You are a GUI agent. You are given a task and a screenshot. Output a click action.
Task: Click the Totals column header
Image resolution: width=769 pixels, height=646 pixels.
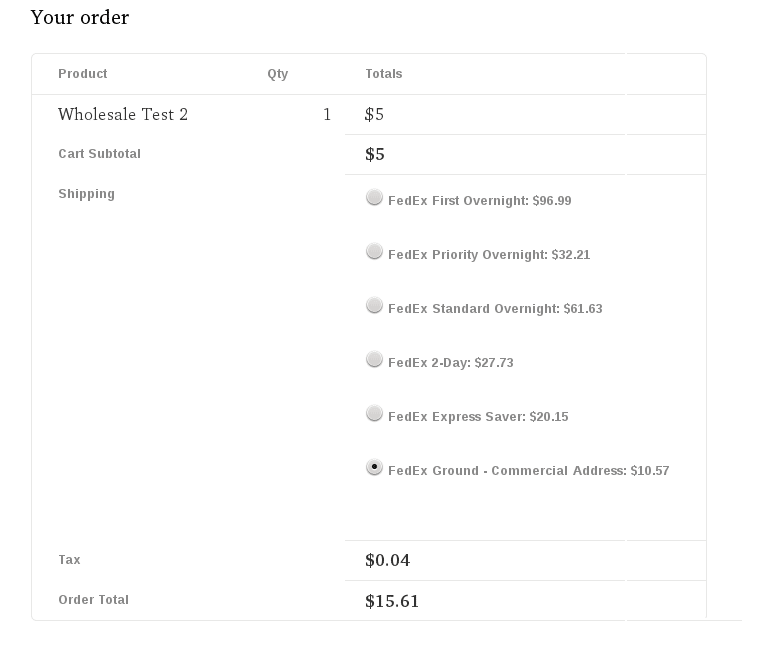(x=384, y=74)
